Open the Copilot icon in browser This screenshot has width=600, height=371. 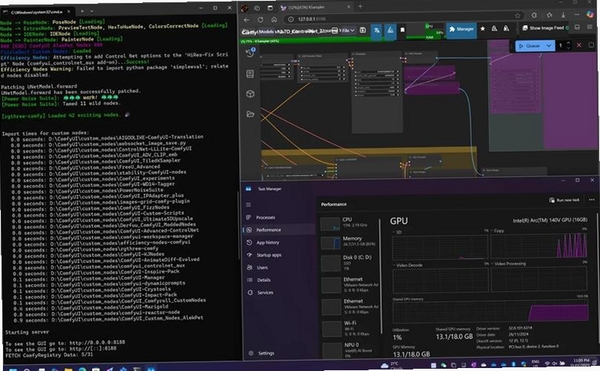[x=590, y=15]
